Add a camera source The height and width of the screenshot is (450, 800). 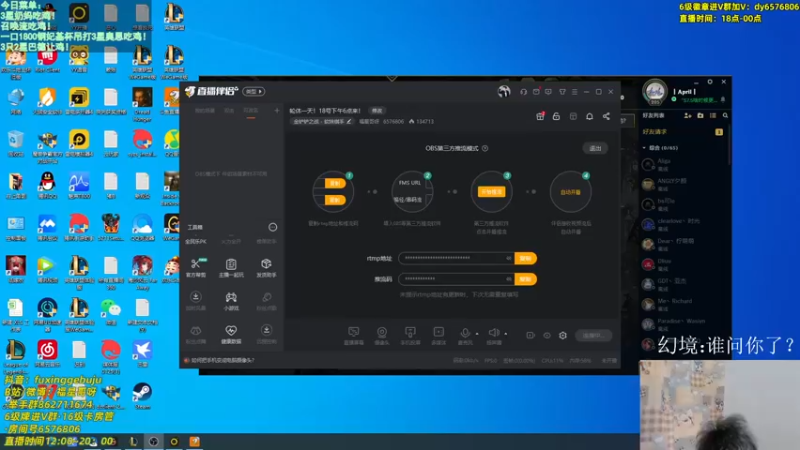(x=382, y=336)
